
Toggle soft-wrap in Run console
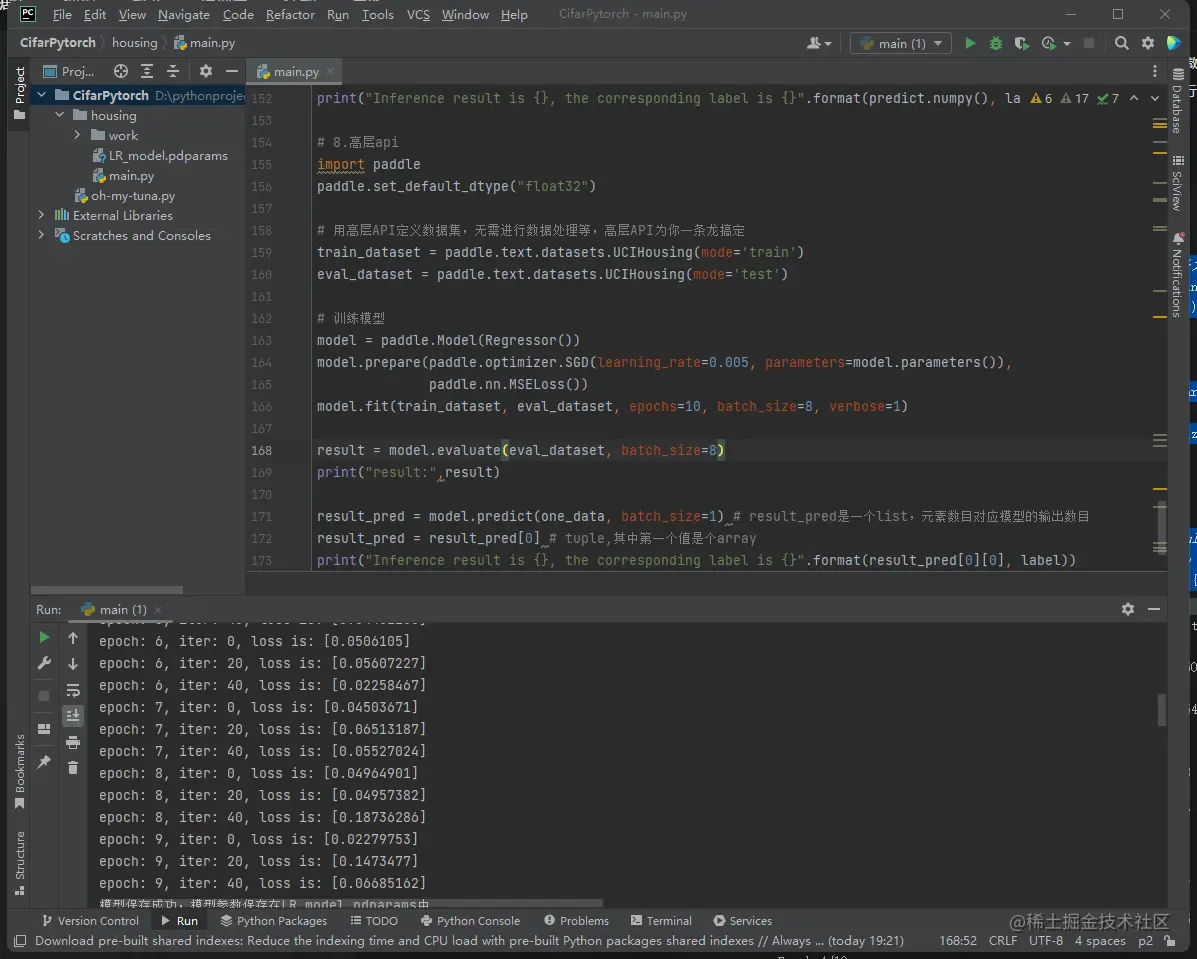[73, 690]
